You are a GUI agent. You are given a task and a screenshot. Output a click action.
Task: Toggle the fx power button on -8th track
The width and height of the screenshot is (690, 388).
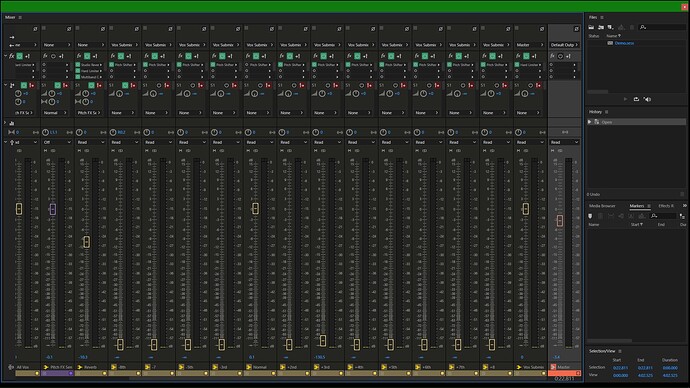(121, 56)
